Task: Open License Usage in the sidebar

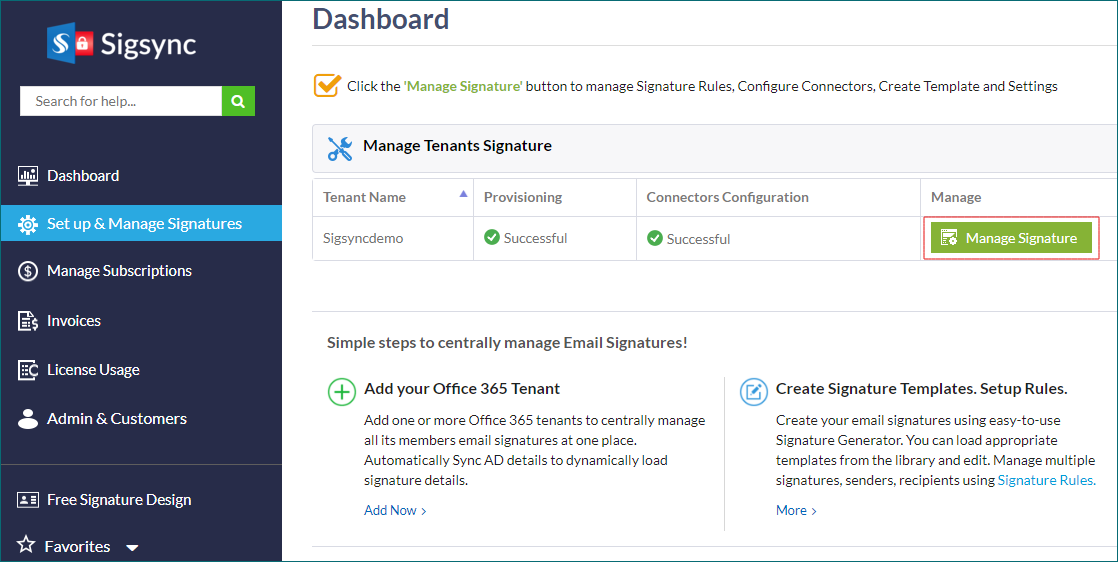Action: pos(93,370)
